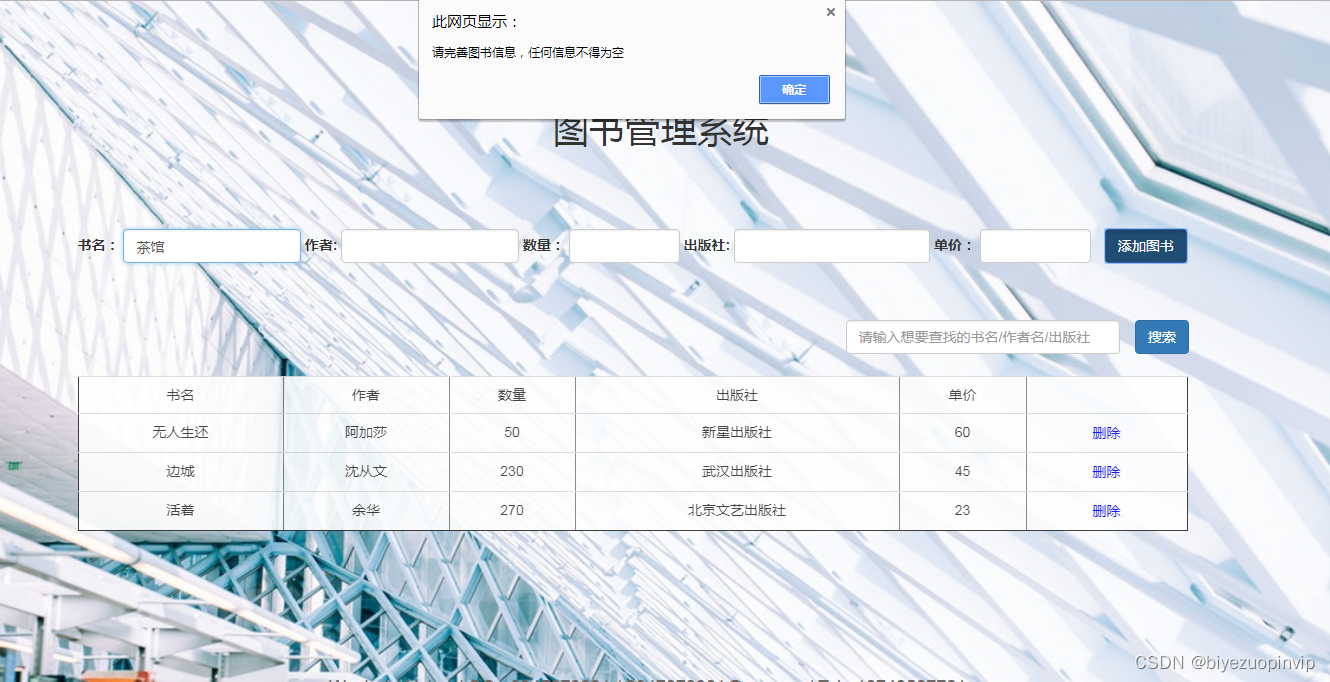Select the 出版社 column header
Image resolution: width=1330 pixels, height=682 pixels.
coord(737,395)
